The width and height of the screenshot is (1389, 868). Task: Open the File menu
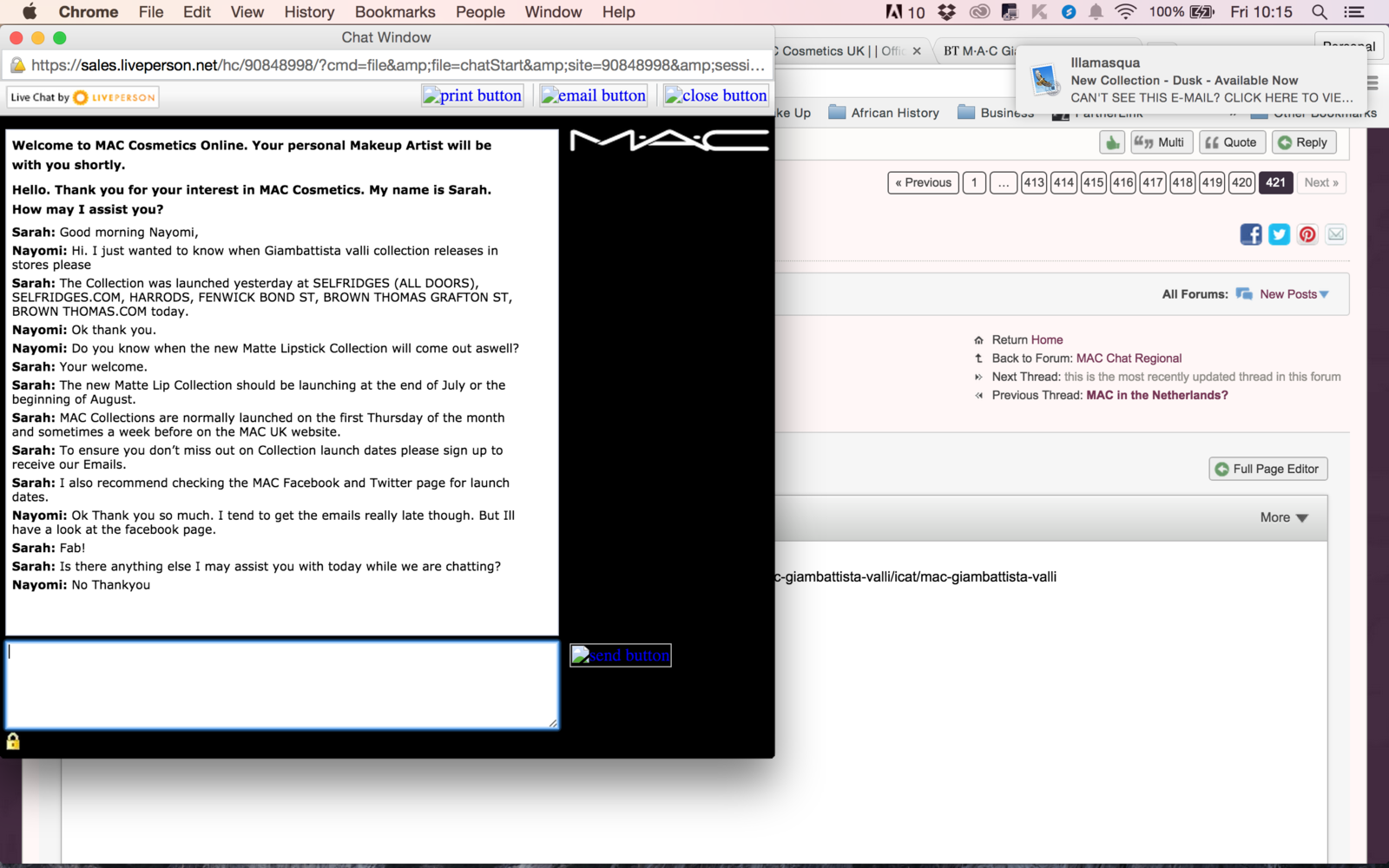[151, 12]
